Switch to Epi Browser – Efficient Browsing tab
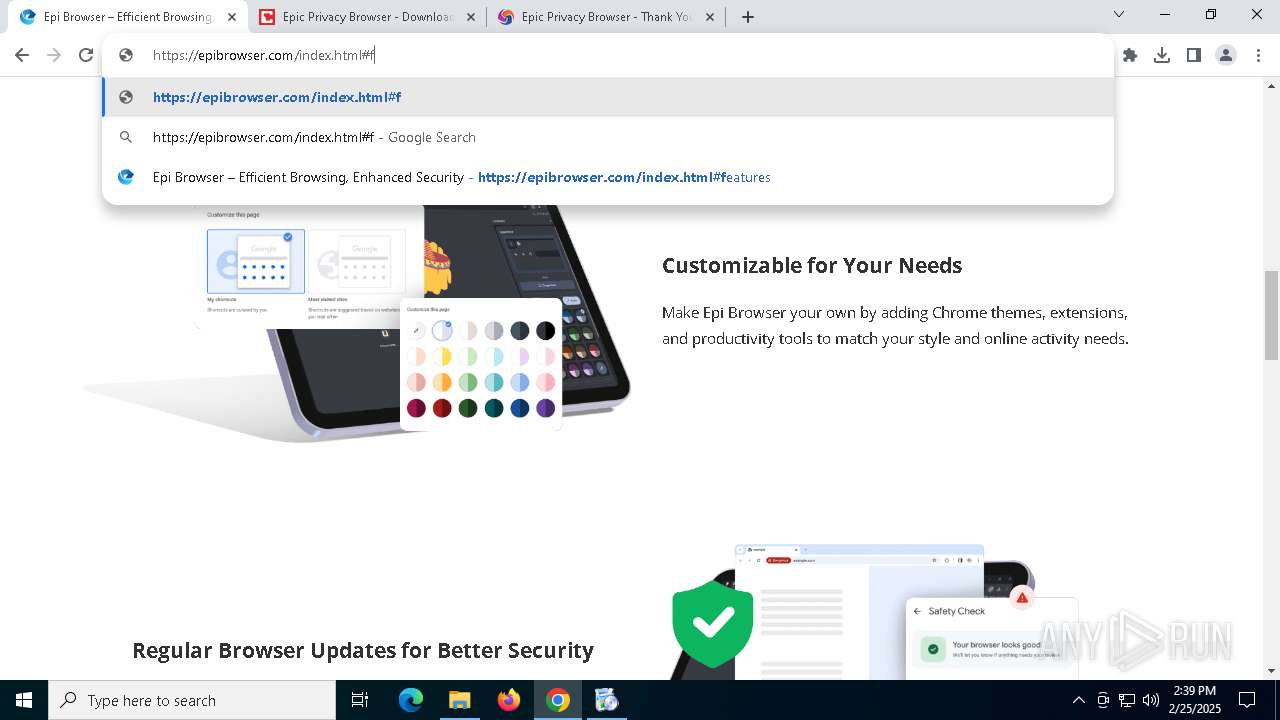Image resolution: width=1280 pixels, height=720 pixels. [129, 17]
